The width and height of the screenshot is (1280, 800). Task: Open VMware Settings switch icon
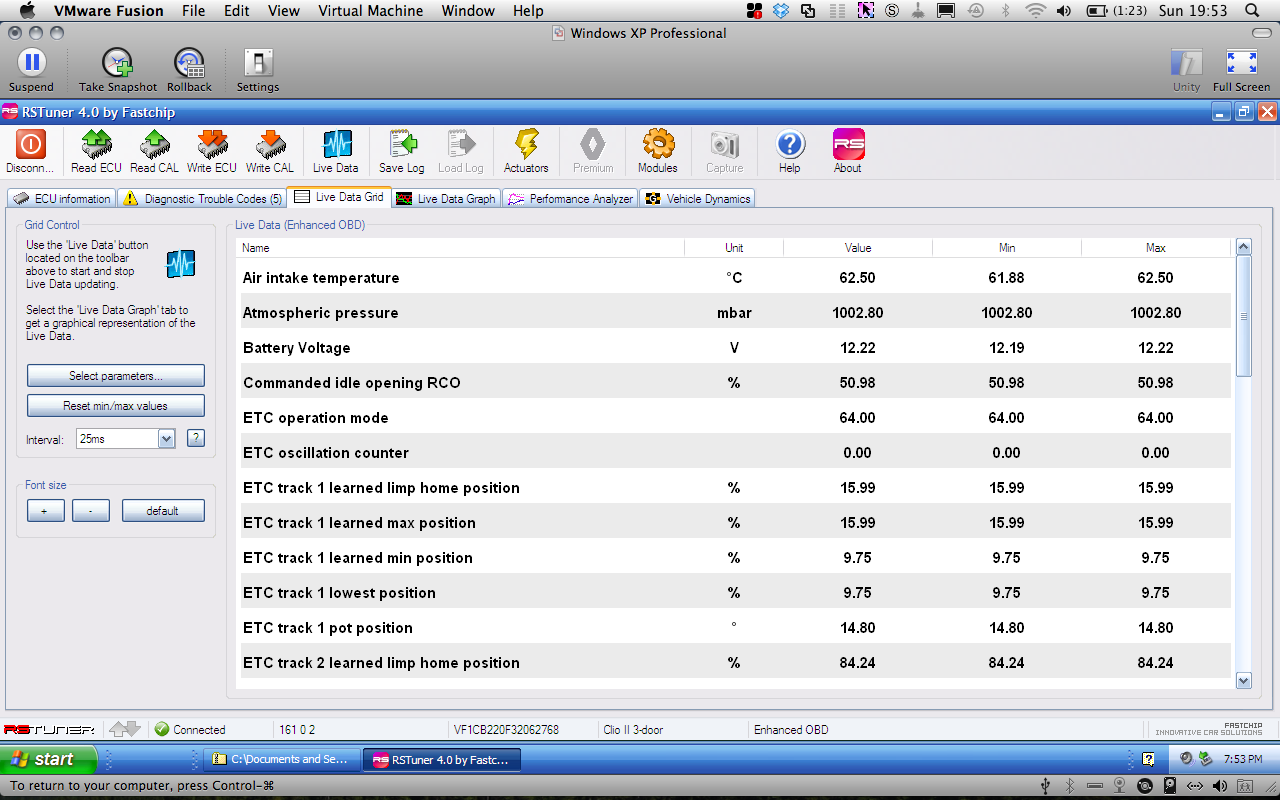[x=258, y=62]
